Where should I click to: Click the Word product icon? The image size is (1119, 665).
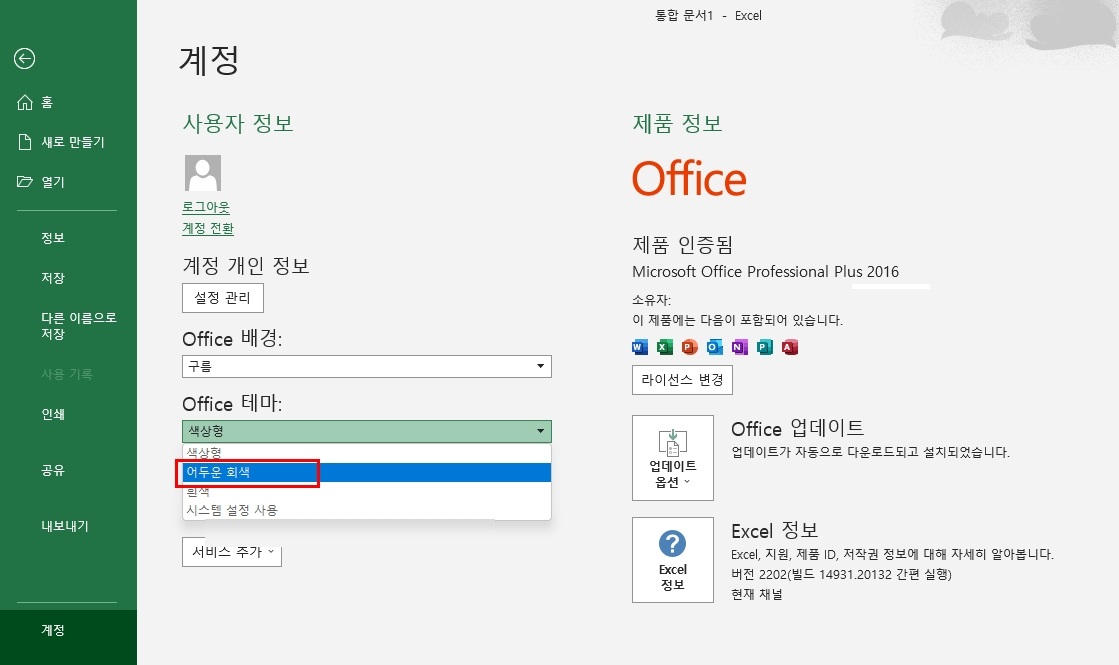639,347
